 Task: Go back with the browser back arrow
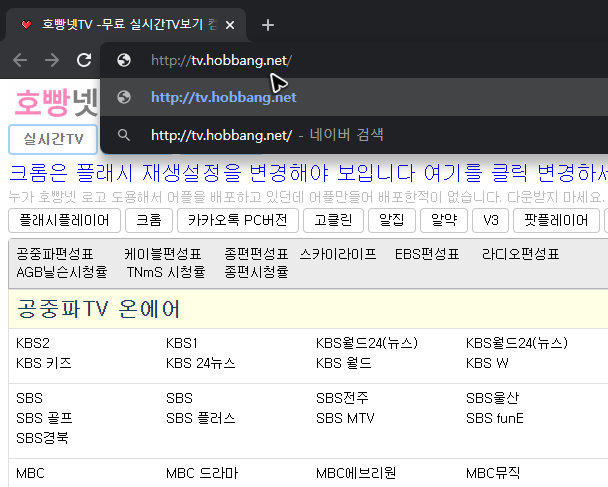pyautogui.click(x=20, y=60)
